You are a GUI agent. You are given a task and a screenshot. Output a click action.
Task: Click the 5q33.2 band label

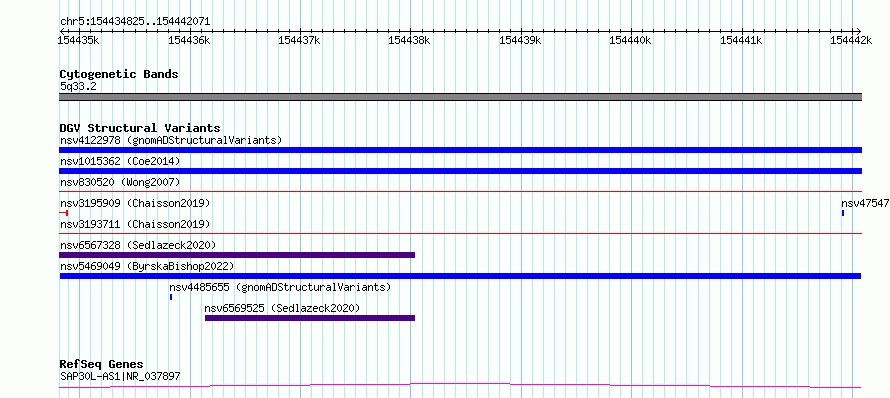[79, 86]
